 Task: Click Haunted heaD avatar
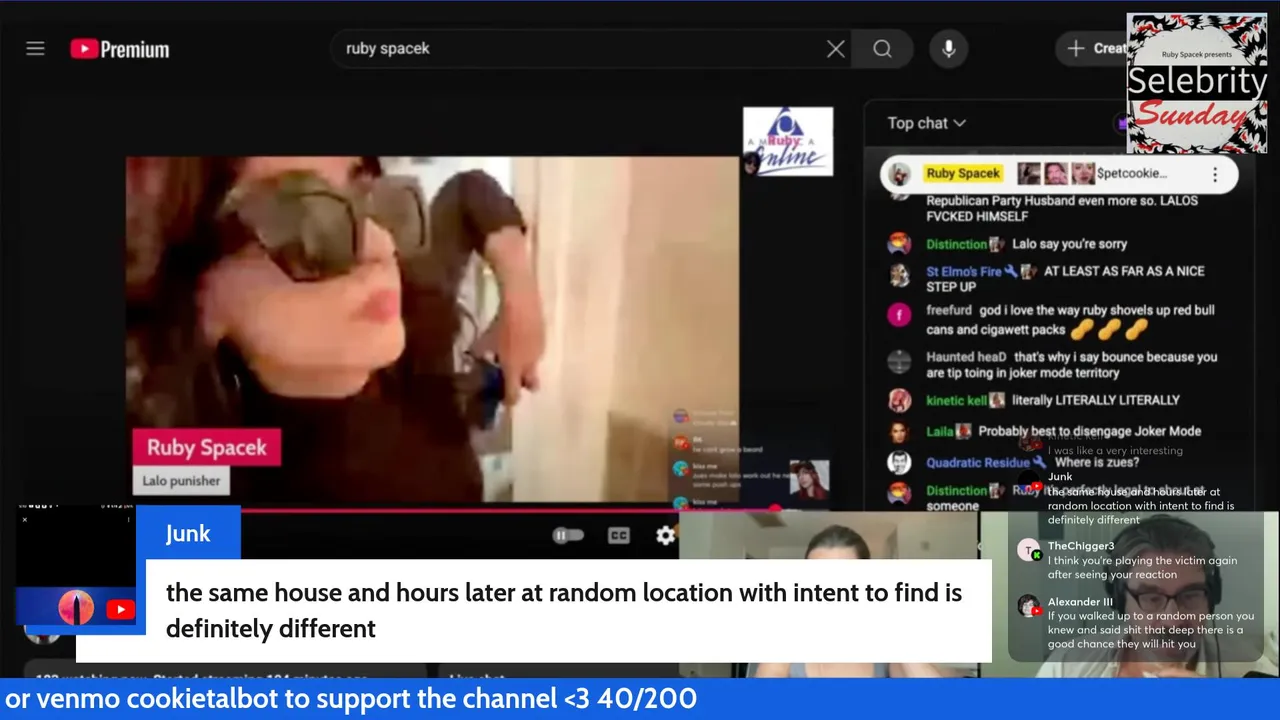(899, 362)
